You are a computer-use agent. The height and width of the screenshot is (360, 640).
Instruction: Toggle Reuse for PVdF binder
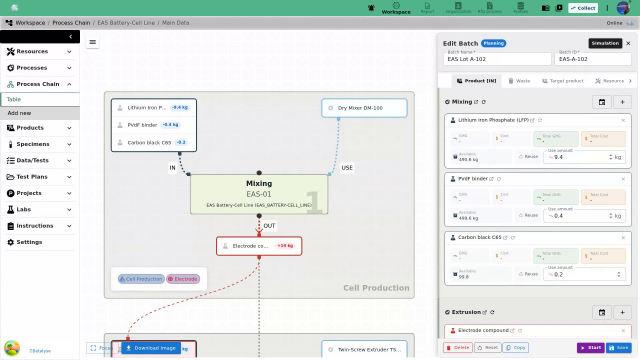(528, 216)
